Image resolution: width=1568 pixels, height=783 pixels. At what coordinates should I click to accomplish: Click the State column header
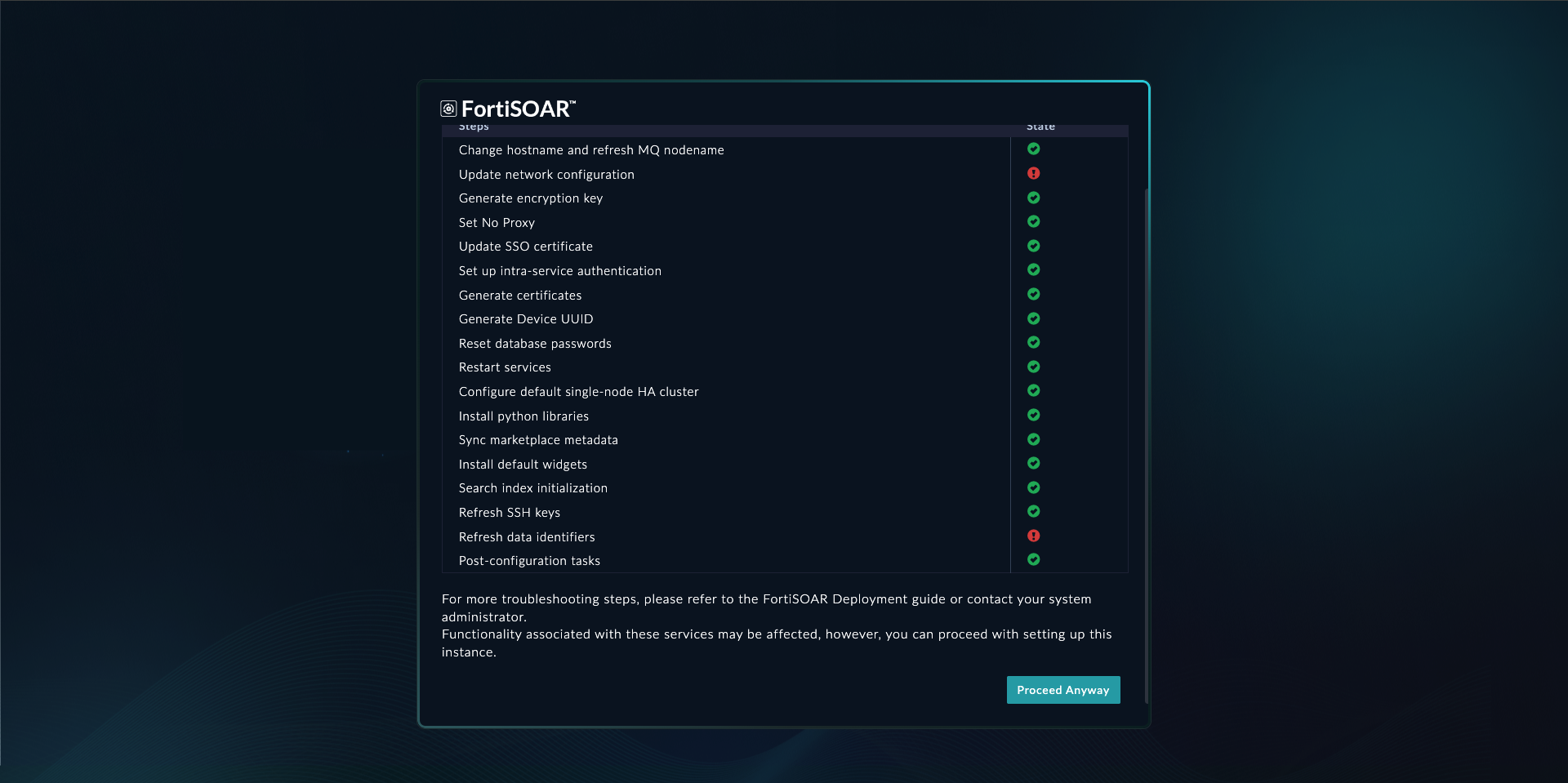[1040, 127]
